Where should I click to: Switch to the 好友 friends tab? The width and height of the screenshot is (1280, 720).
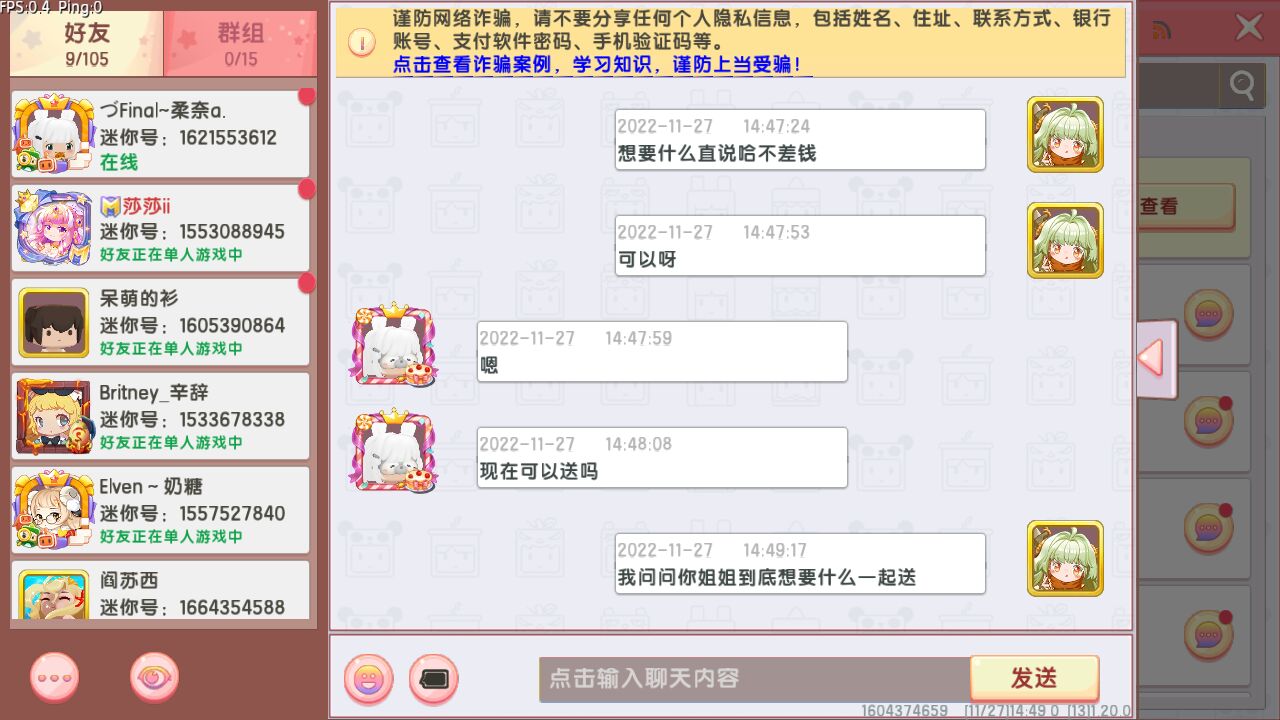(x=87, y=44)
